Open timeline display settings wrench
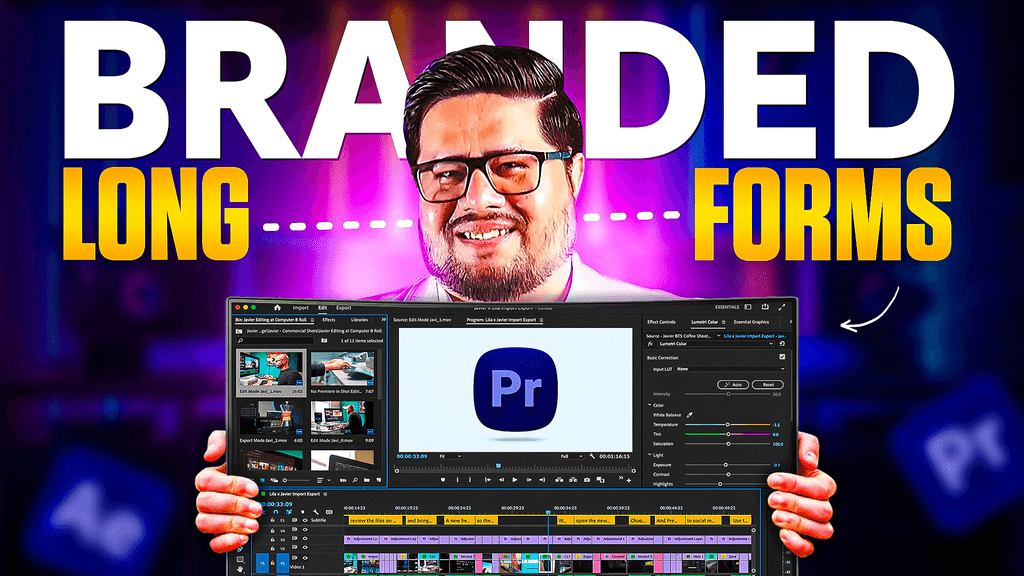This screenshot has height=576, width=1024. pos(315,512)
